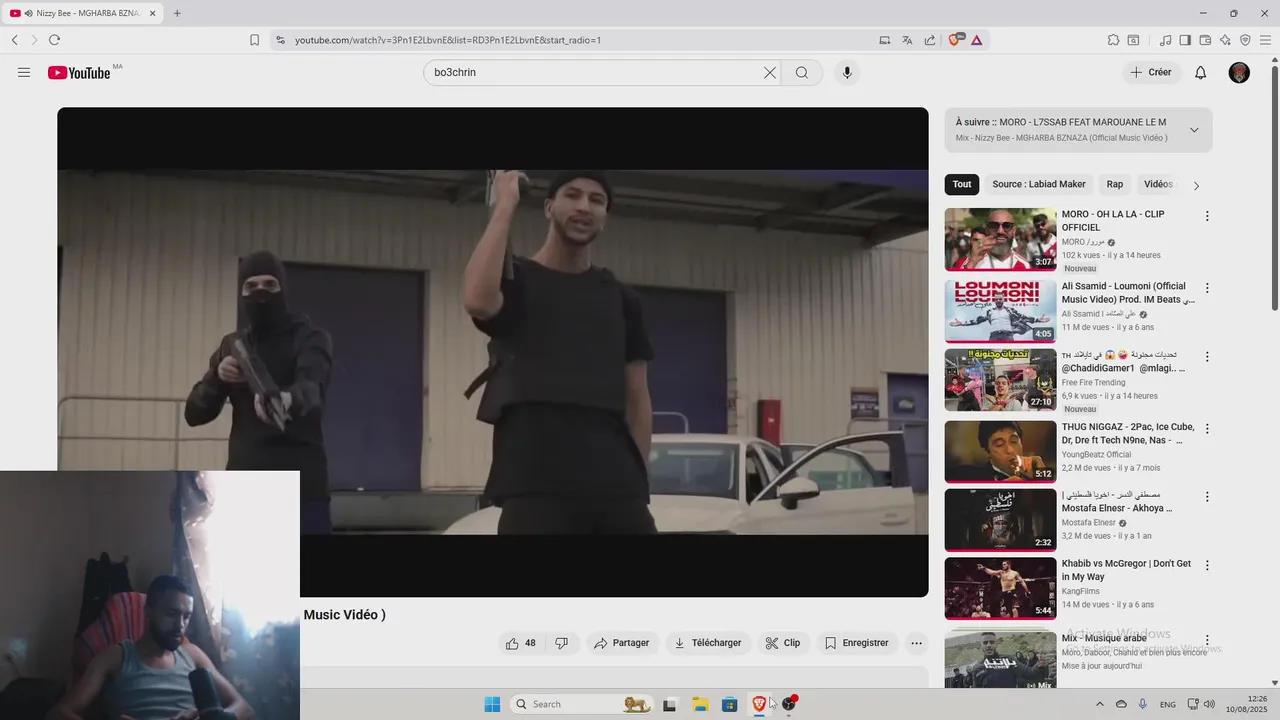The height and width of the screenshot is (720, 1280).
Task: Open File Explorer from taskbar
Action: pyautogui.click(x=700, y=704)
